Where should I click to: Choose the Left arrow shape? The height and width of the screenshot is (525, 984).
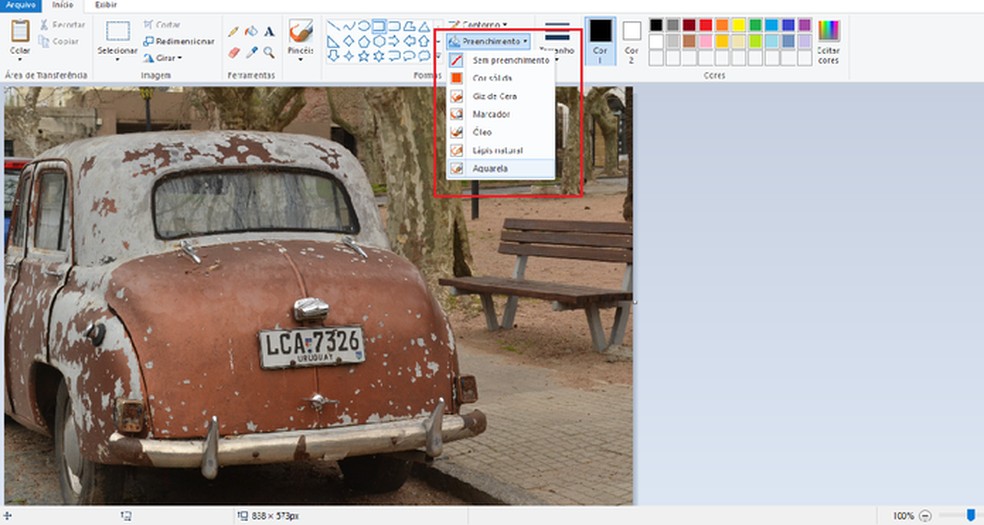(409, 41)
